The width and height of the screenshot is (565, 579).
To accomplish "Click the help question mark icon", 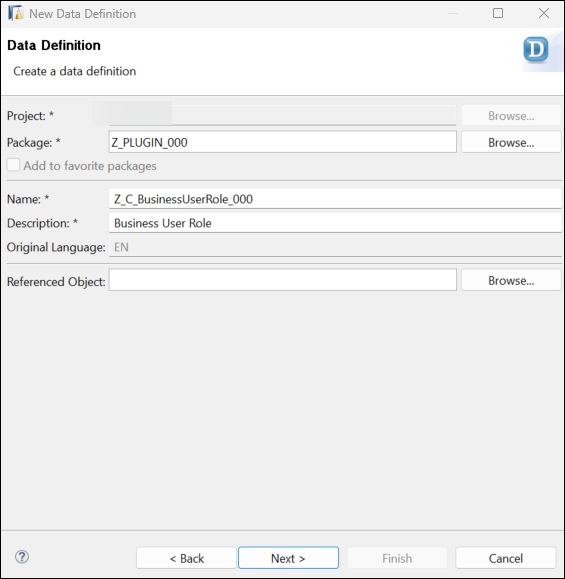I will point(22,557).
